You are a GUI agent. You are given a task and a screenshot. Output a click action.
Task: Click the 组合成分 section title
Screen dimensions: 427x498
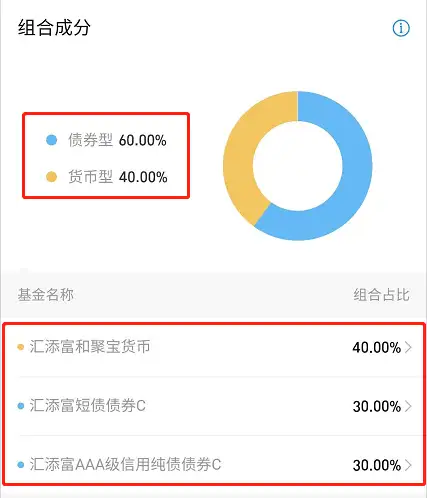point(54,27)
